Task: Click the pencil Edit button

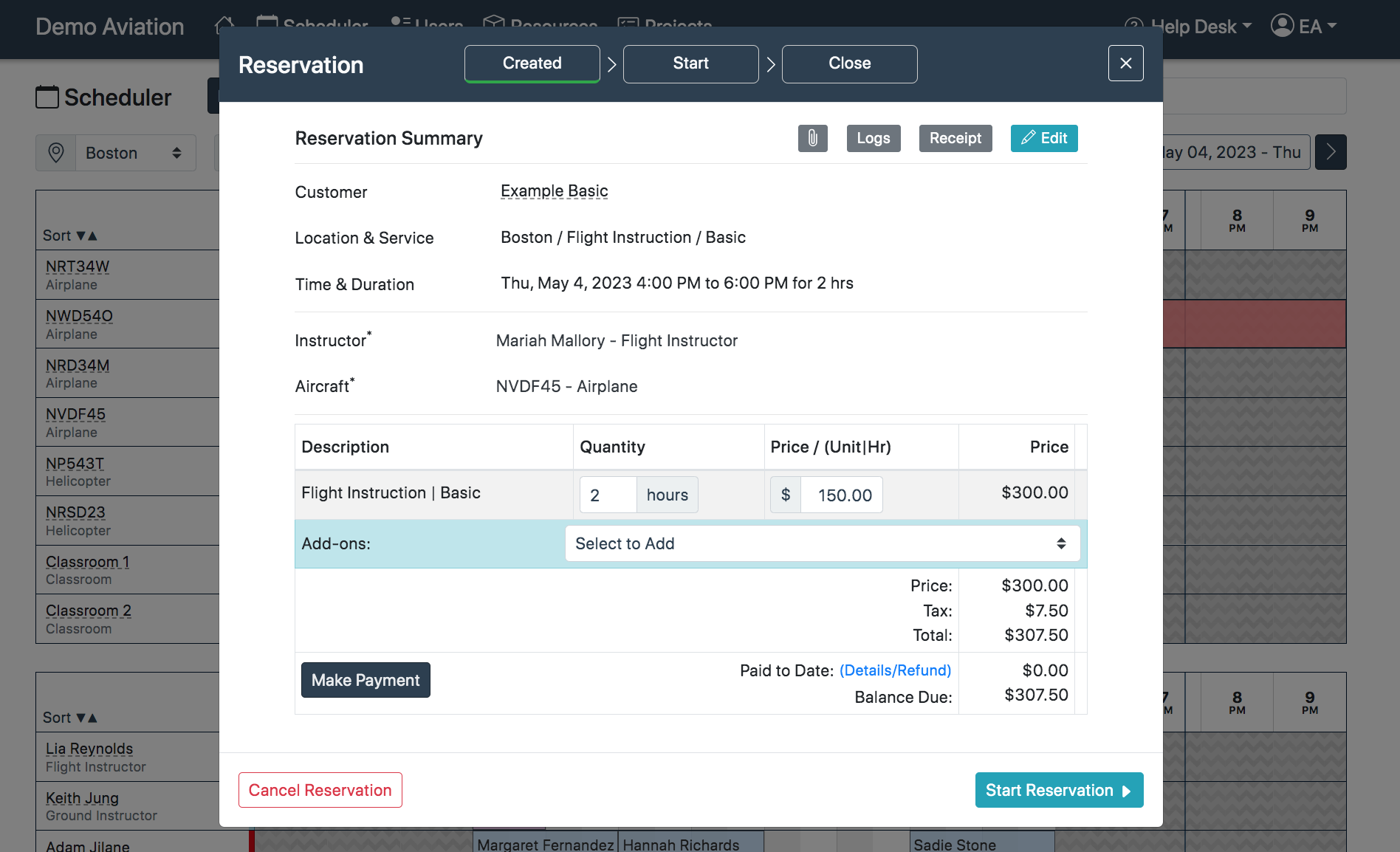Action: 1043,138
